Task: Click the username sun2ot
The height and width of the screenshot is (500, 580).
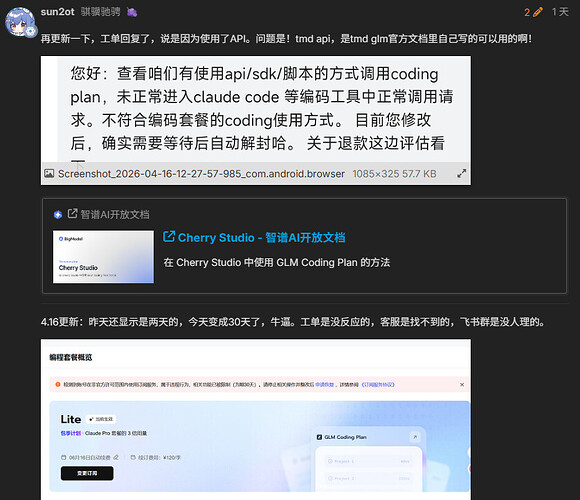Action: point(58,12)
